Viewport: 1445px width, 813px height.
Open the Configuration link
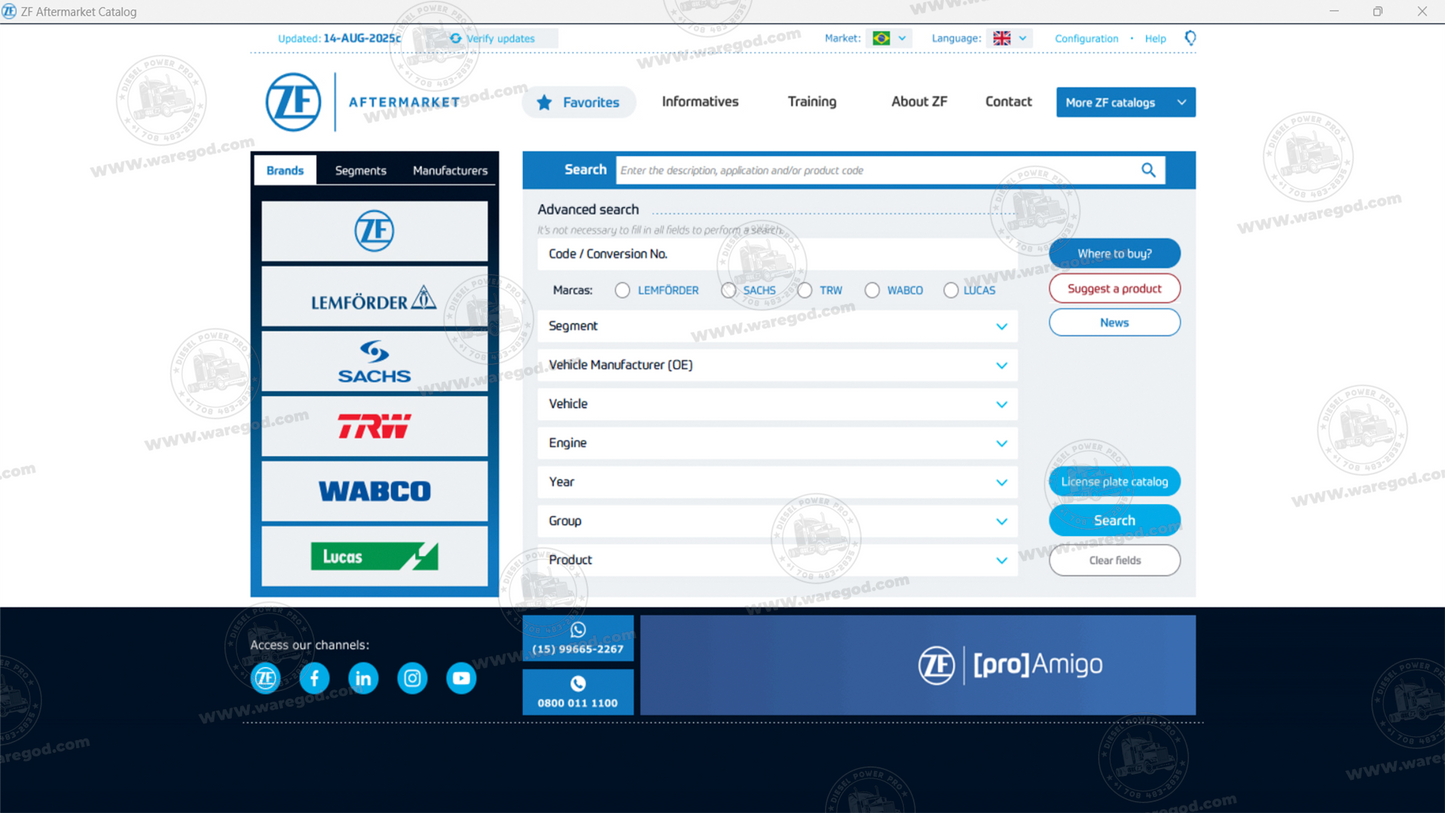click(1086, 39)
